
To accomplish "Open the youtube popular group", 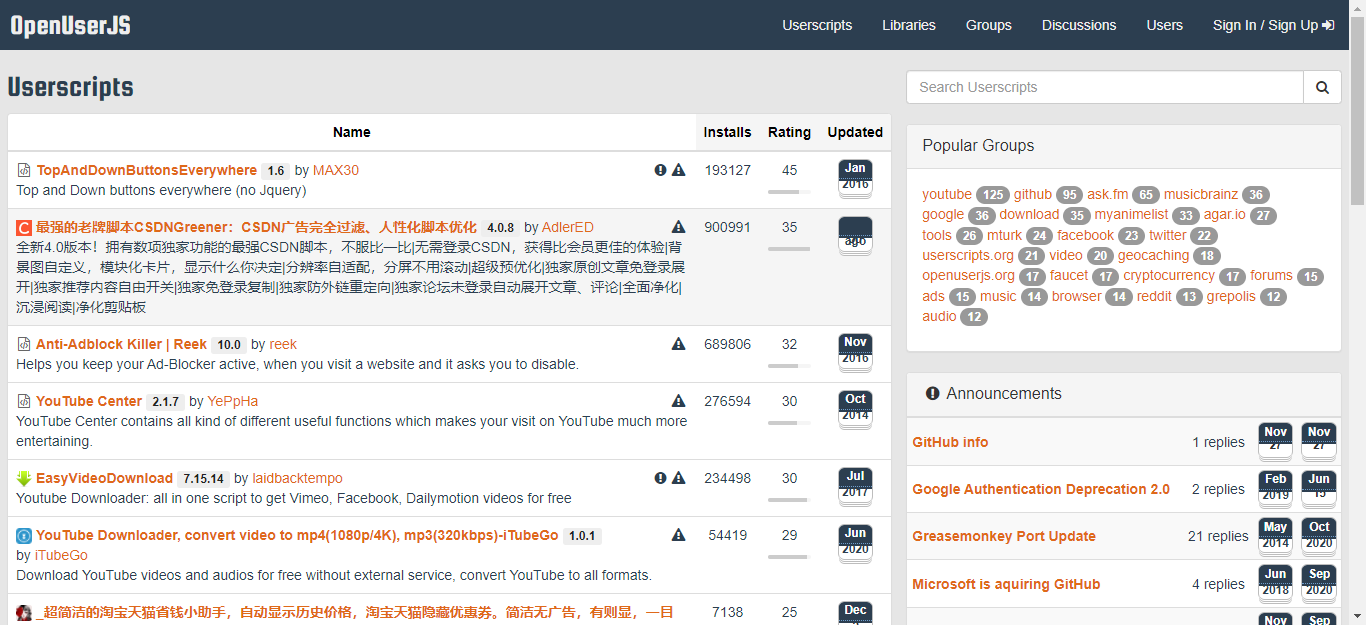I will pos(947,194).
